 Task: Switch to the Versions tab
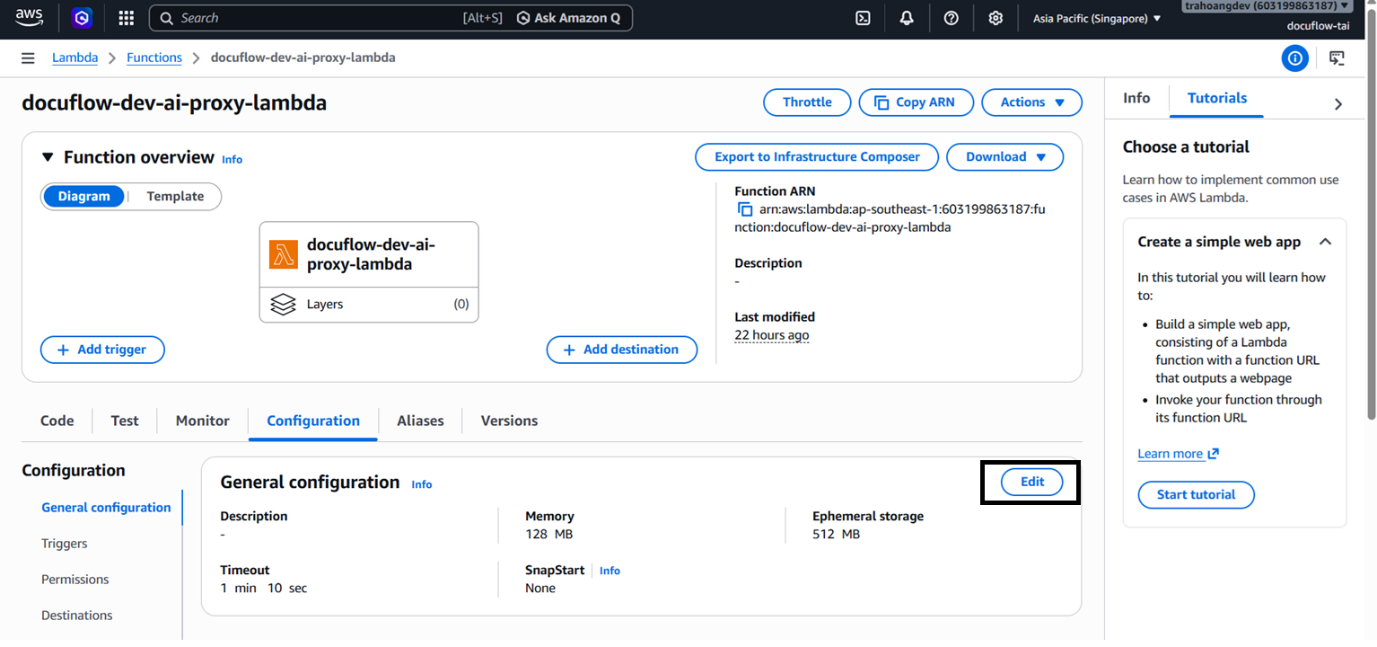(509, 421)
